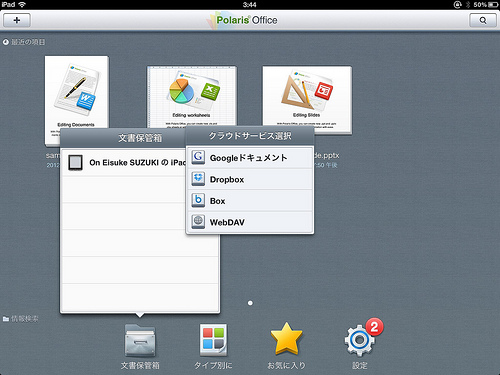Tap the Wi-Fi status icon
The width and height of the screenshot is (500, 375).
click(22, 4)
